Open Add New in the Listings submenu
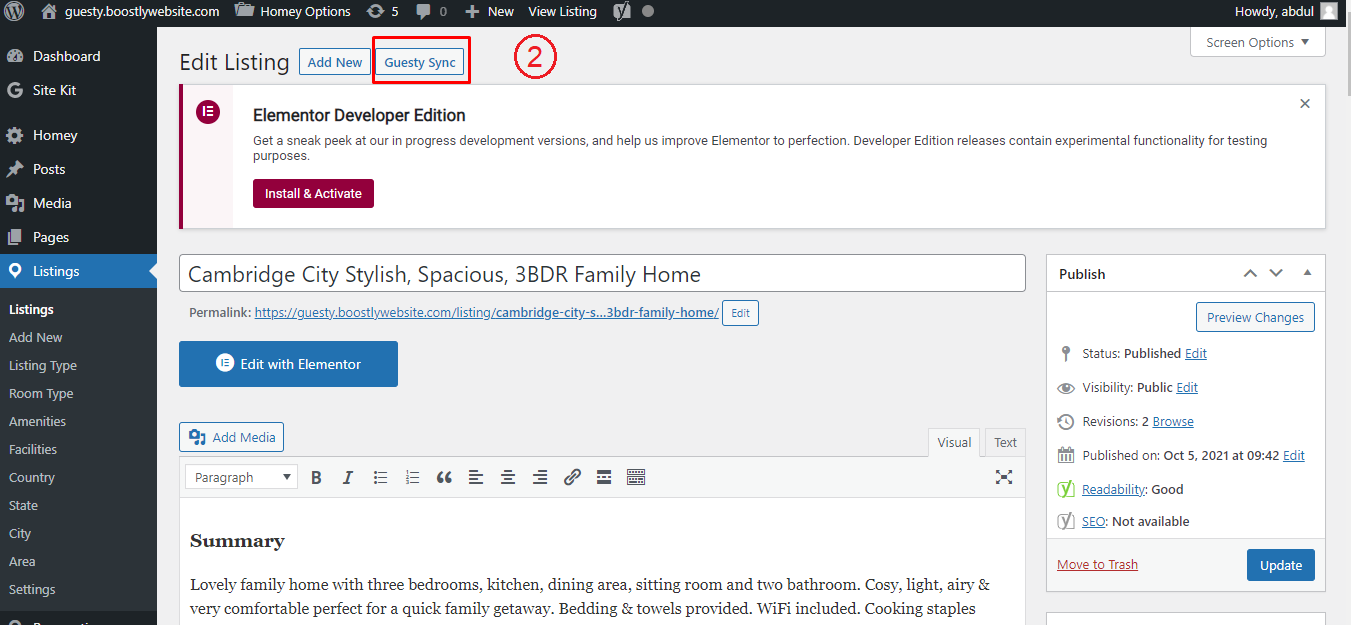The image size is (1351, 625). tap(36, 338)
